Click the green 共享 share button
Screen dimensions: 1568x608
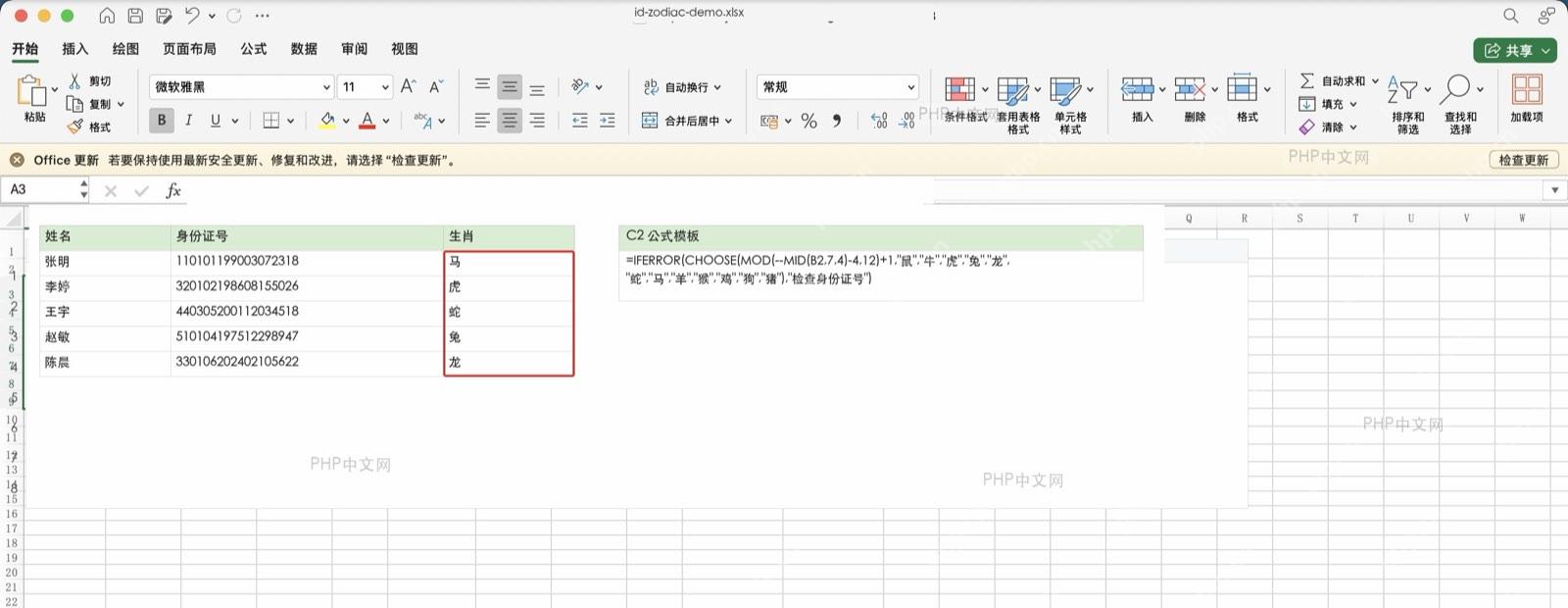[1515, 50]
